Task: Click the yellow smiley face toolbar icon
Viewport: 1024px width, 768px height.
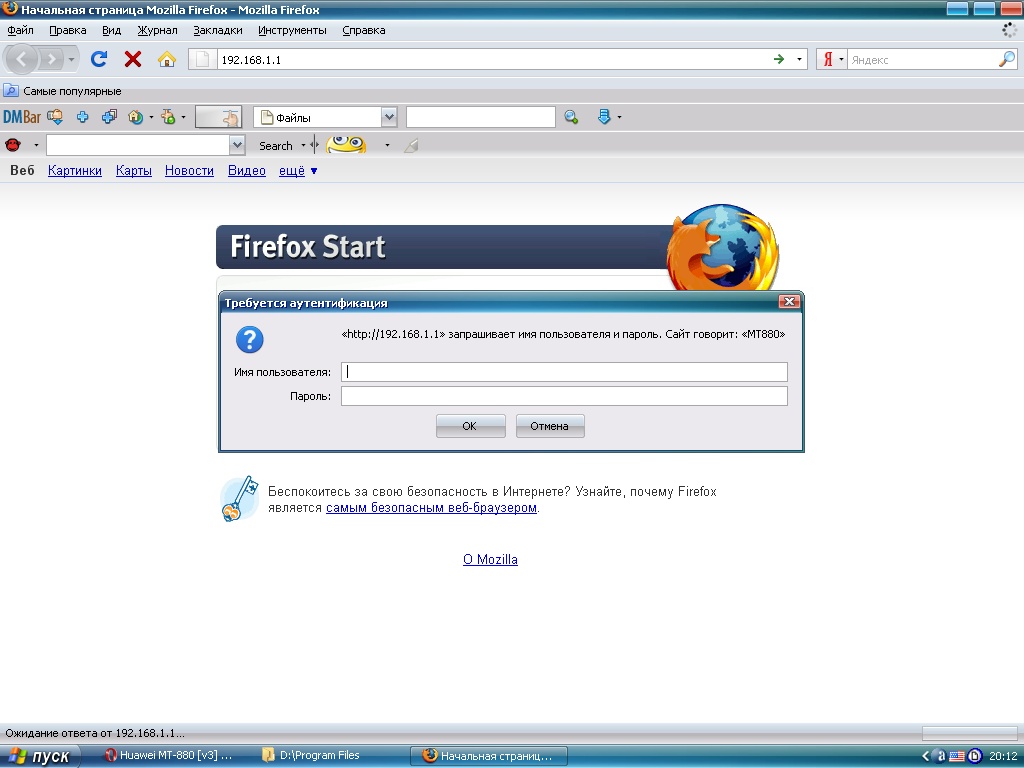Action: [x=346, y=145]
